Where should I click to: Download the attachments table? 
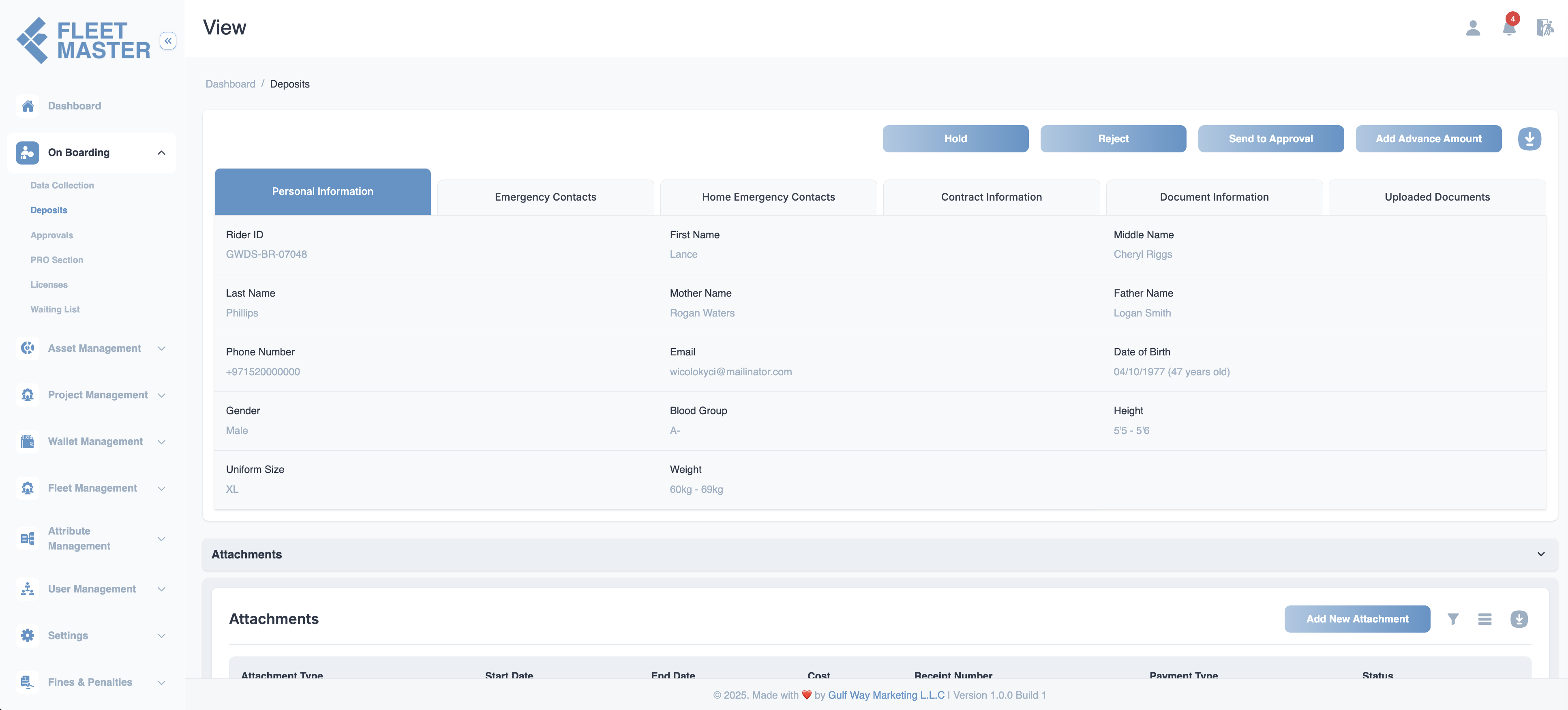(1519, 619)
